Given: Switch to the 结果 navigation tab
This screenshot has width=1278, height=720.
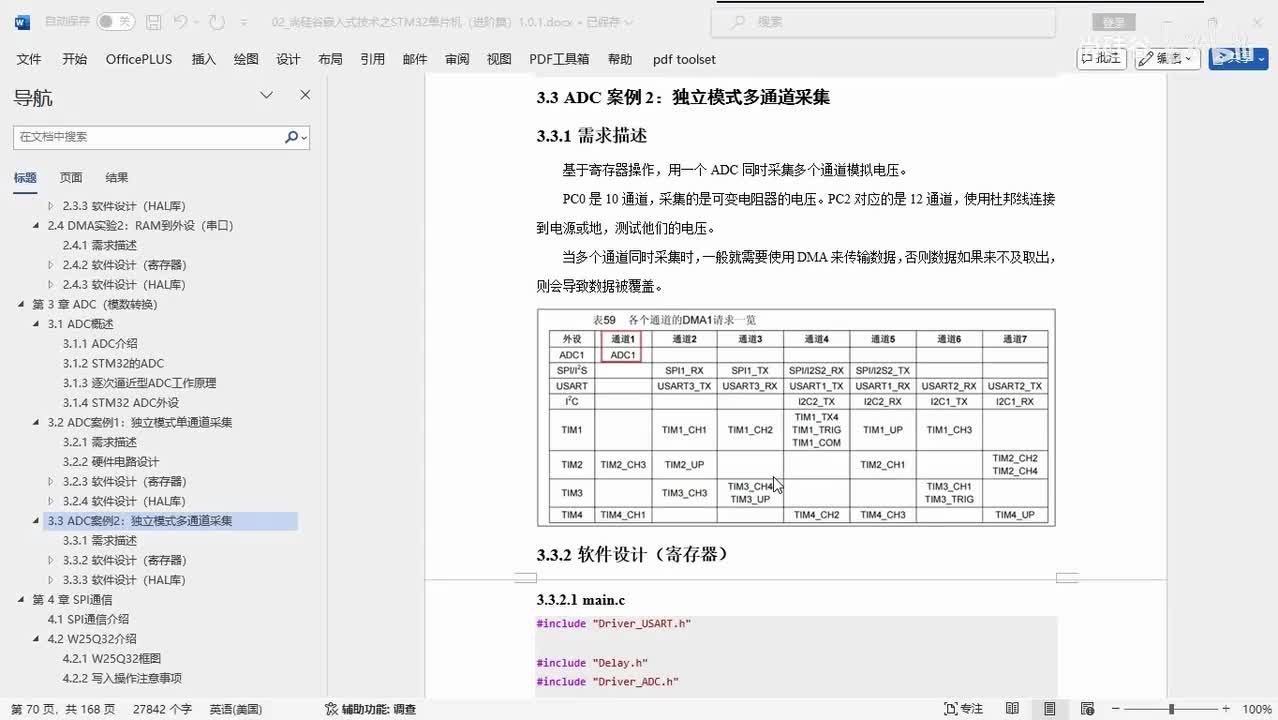Looking at the screenshot, I should 117,178.
